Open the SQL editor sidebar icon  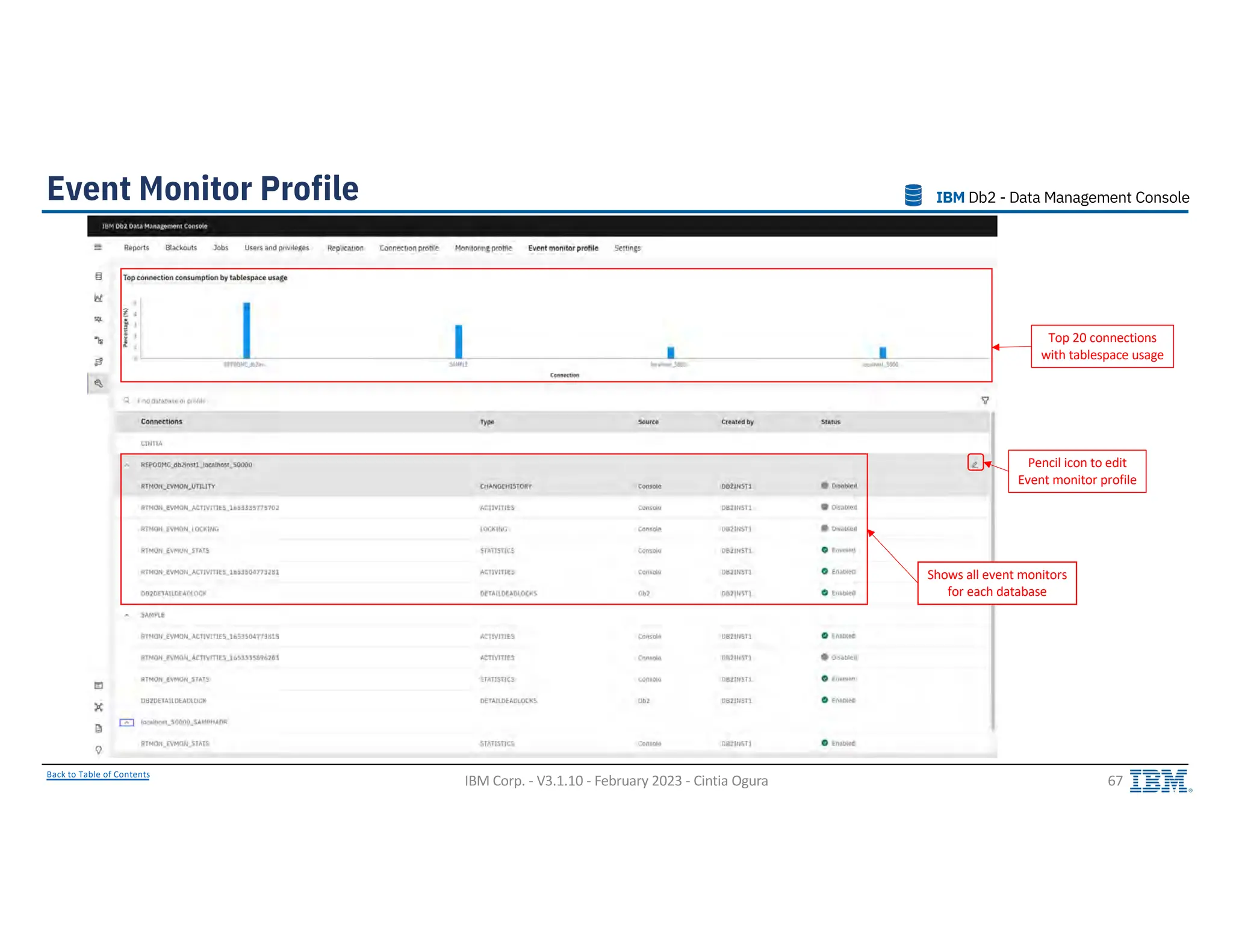pos(99,319)
